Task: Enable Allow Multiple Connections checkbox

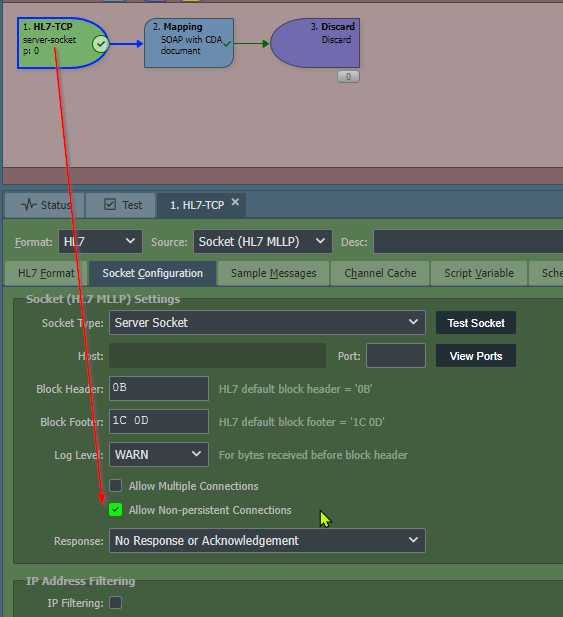Action: coord(116,486)
